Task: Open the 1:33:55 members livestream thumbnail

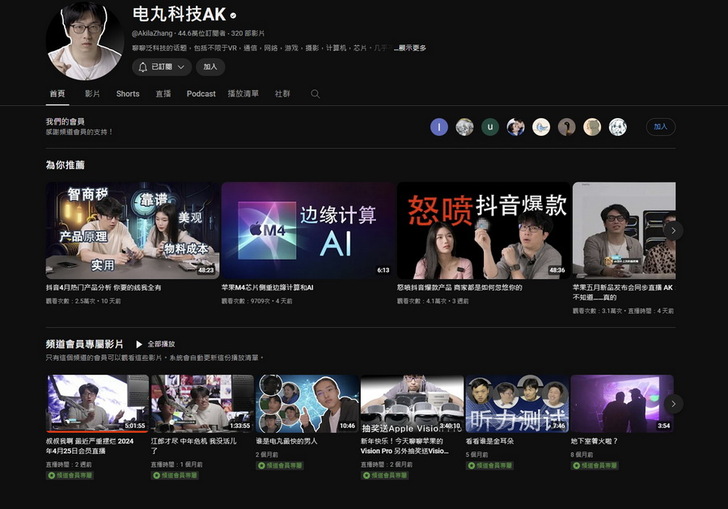Action: tap(202, 404)
